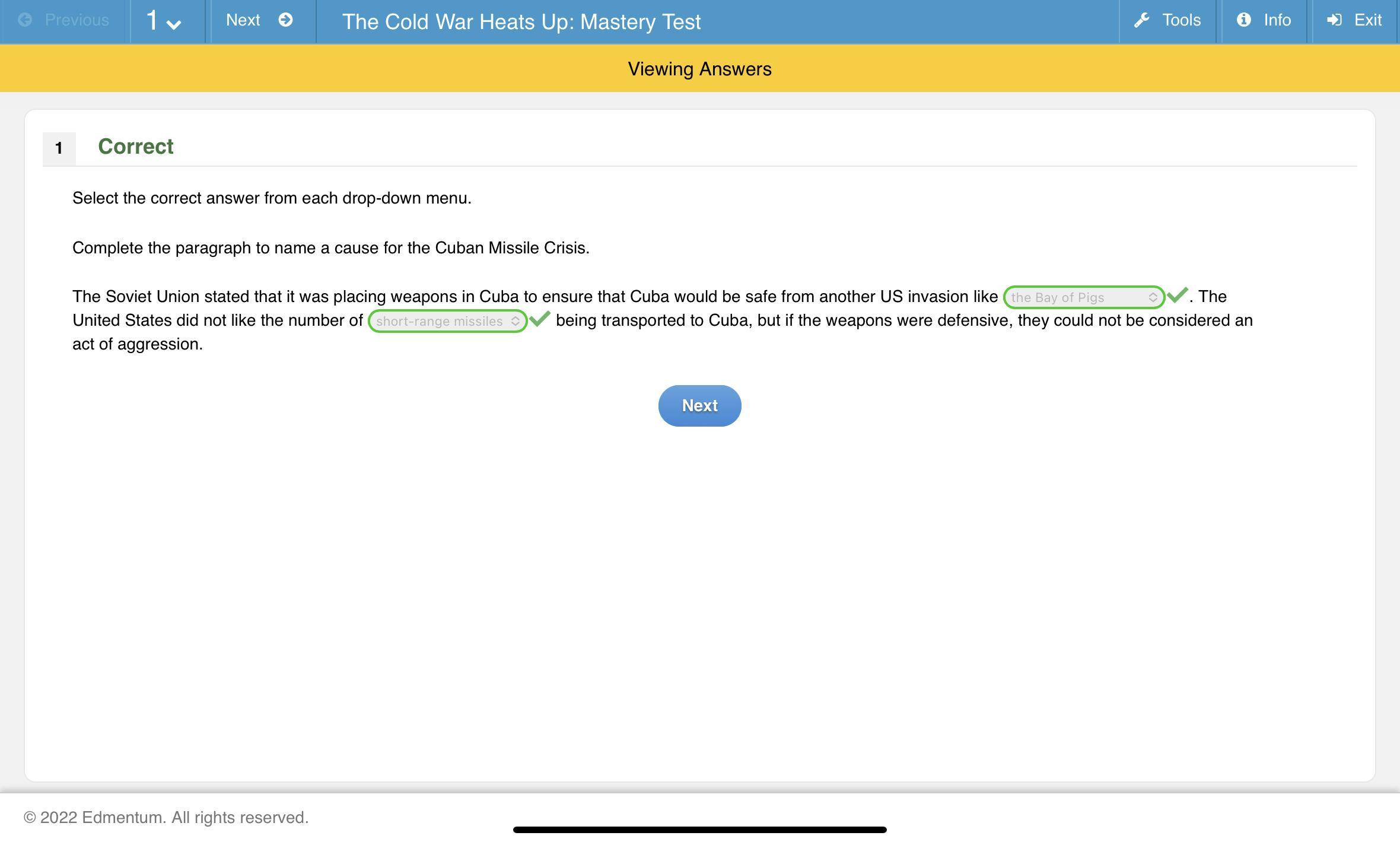1400x842 pixels.
Task: Click the Viewing Answers yellow banner
Action: point(699,69)
